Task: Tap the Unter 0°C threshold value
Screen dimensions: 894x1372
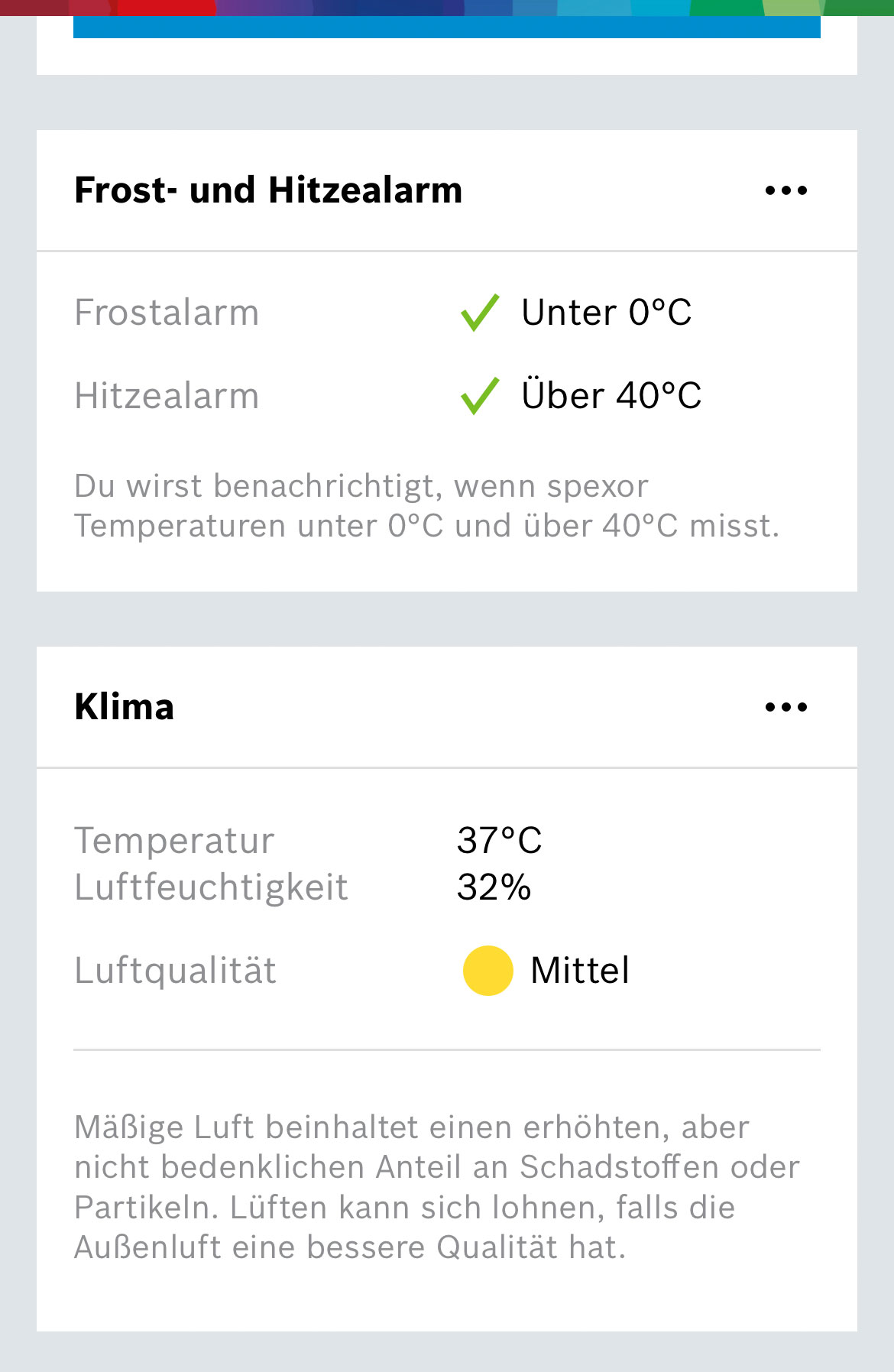Action: pyautogui.click(x=606, y=313)
